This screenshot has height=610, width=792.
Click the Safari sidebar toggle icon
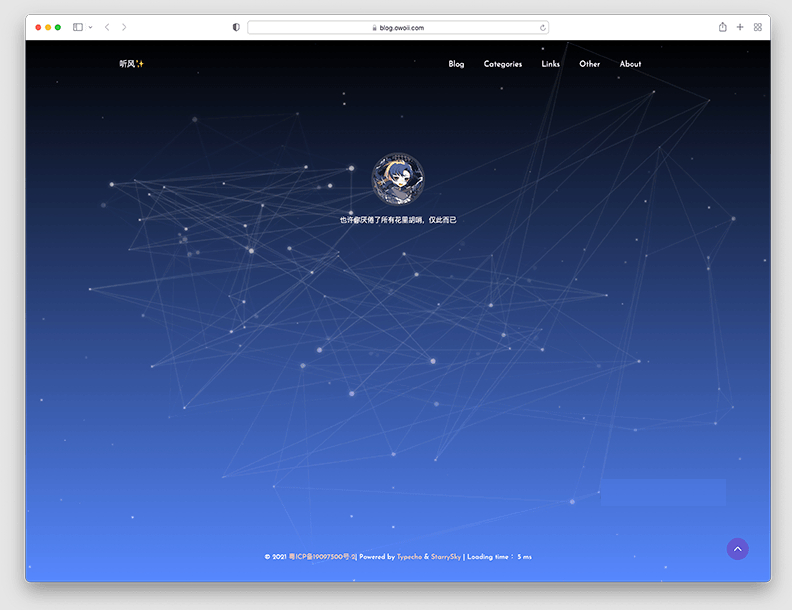point(78,27)
